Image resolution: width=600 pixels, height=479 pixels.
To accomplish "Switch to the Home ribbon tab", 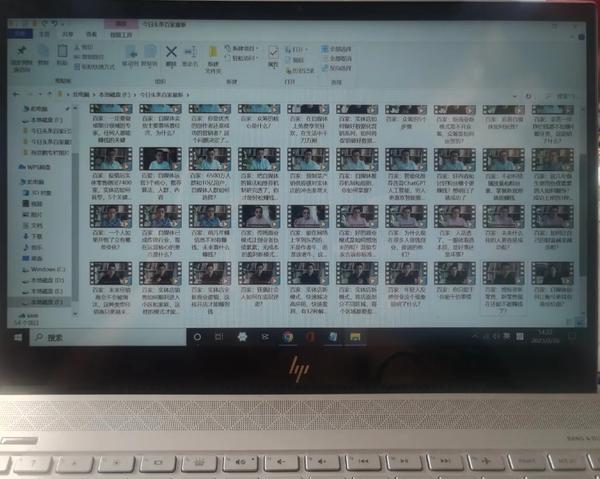I will (44, 34).
